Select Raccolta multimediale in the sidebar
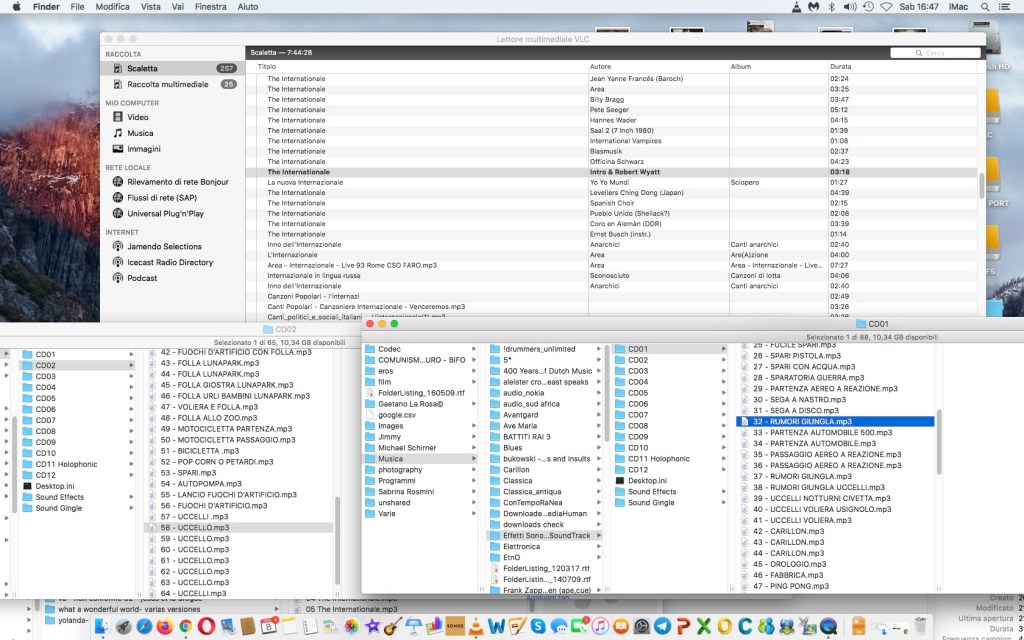 point(167,85)
